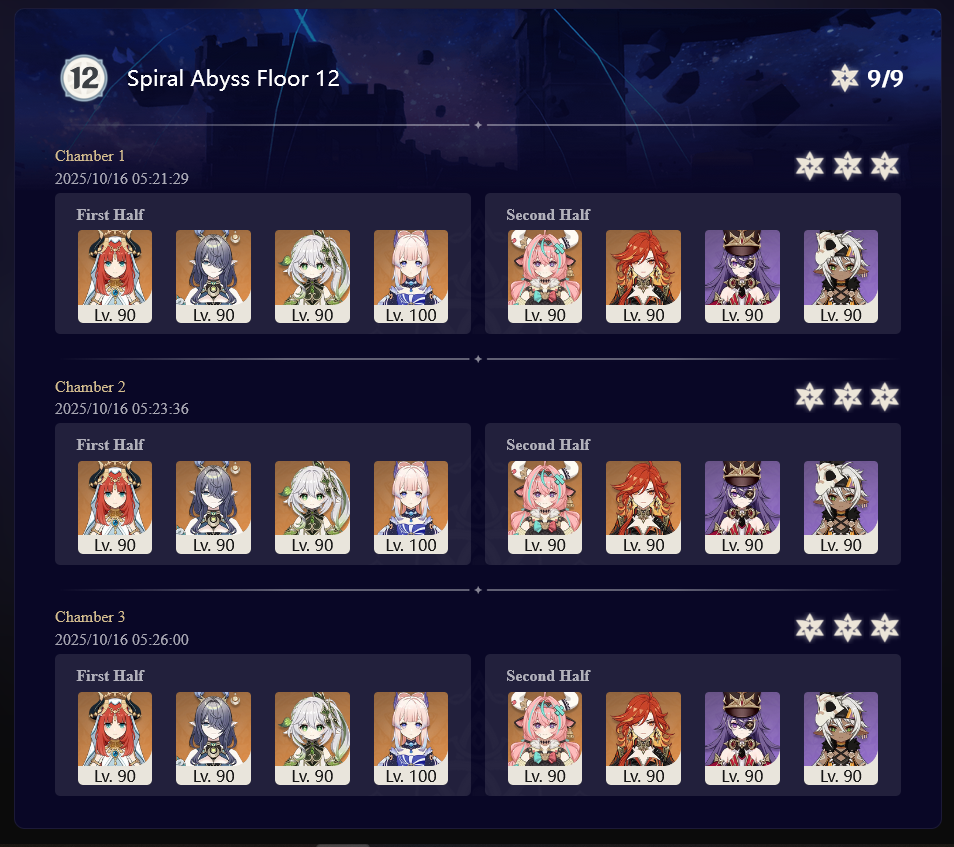
Task: Click the Chamber 1 heading
Action: (x=90, y=156)
